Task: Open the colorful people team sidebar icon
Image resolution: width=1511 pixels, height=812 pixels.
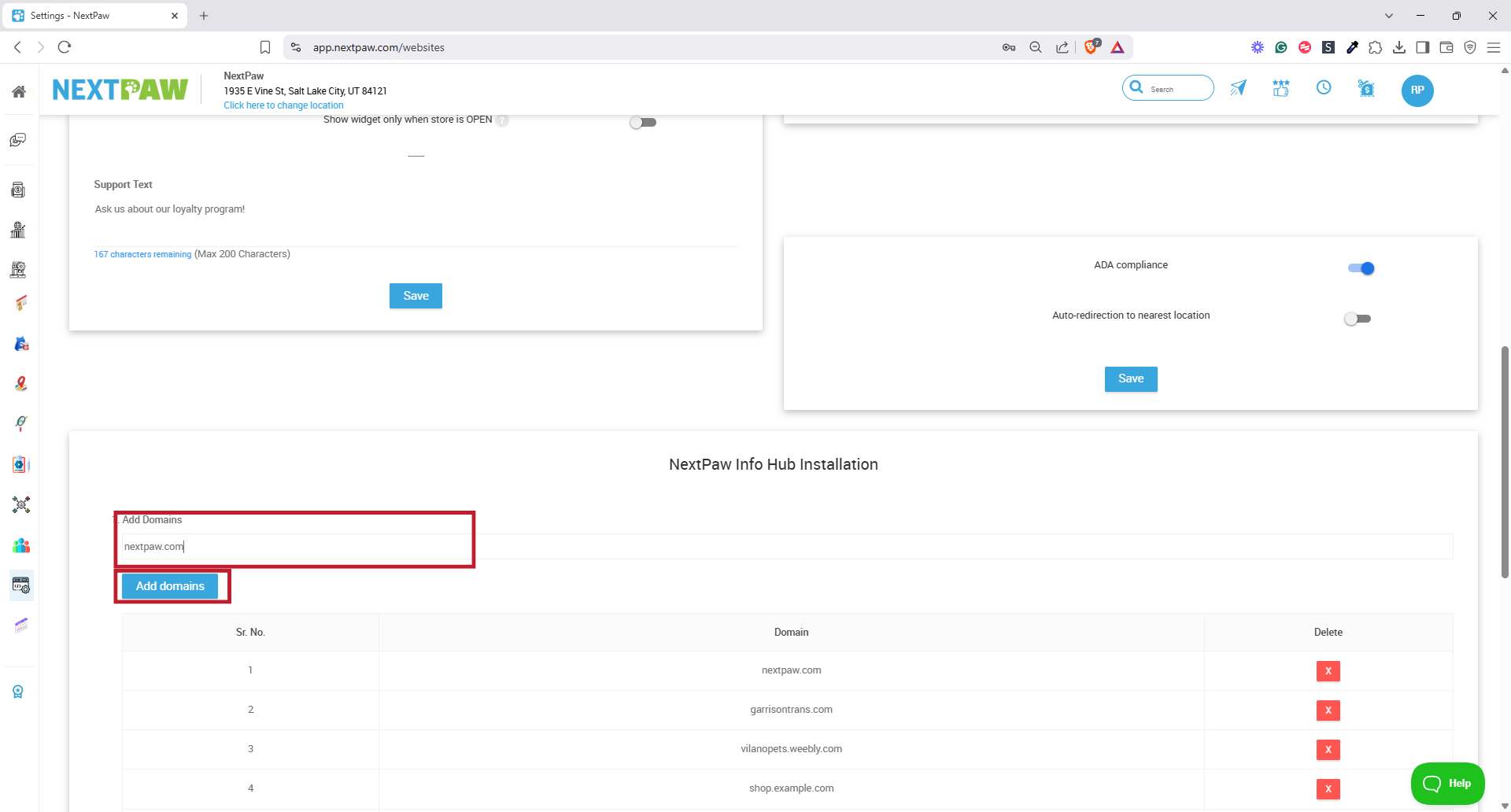Action: (21, 545)
